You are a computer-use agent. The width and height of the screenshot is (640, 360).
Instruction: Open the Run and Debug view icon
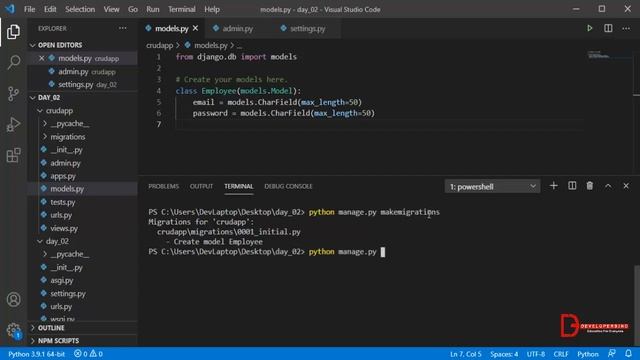tap(13, 124)
